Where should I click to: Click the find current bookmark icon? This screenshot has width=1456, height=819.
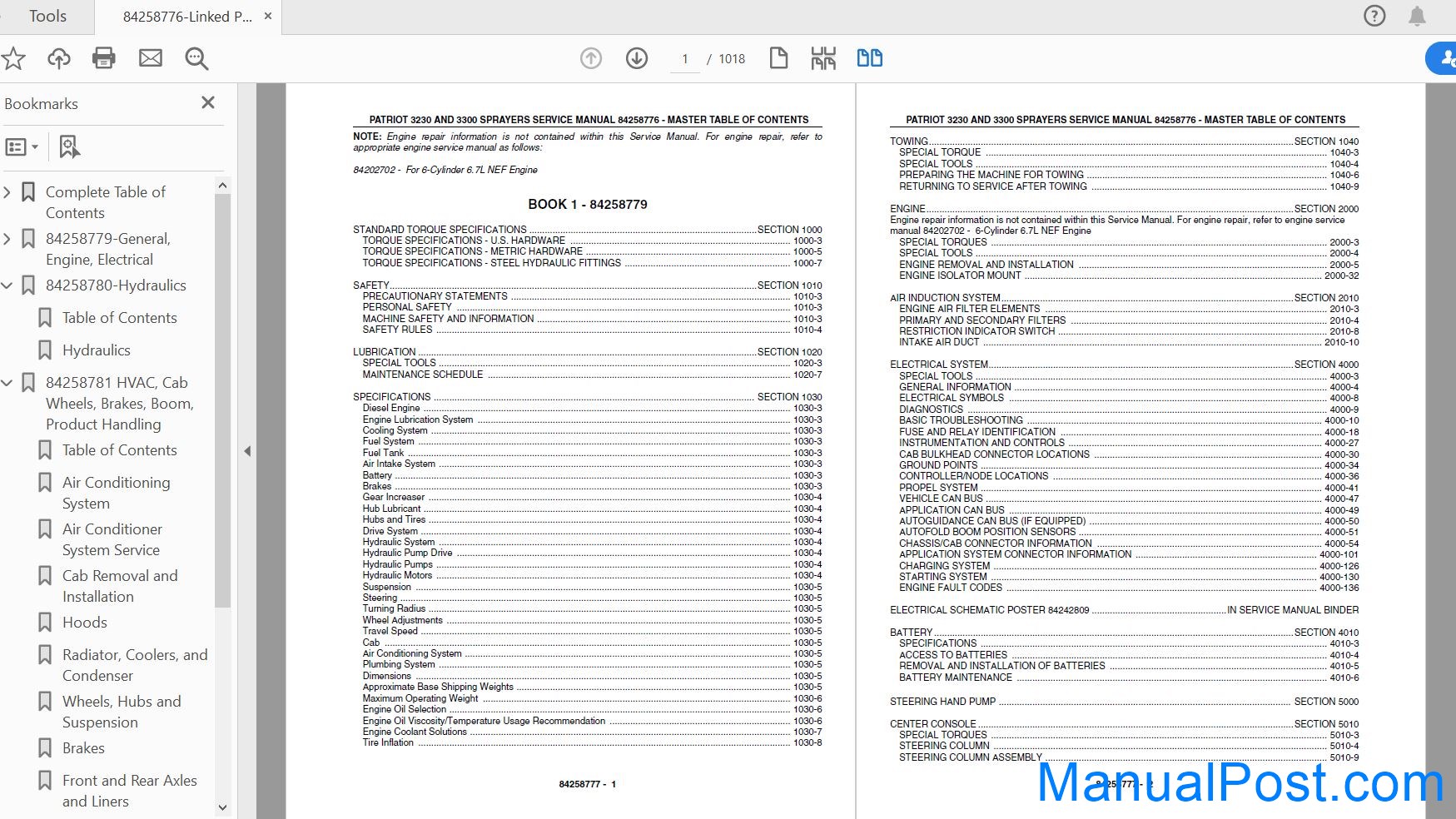[x=69, y=147]
